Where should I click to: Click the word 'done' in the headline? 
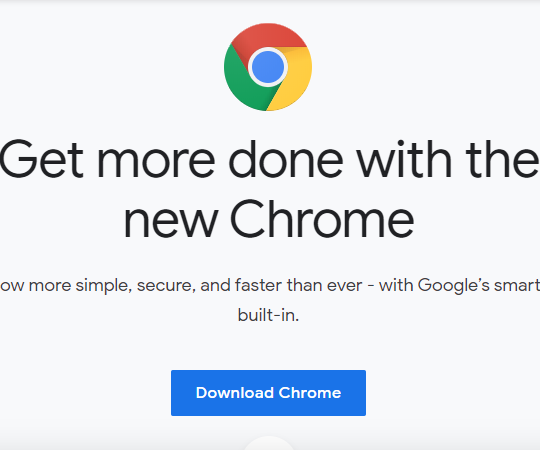click(x=286, y=159)
